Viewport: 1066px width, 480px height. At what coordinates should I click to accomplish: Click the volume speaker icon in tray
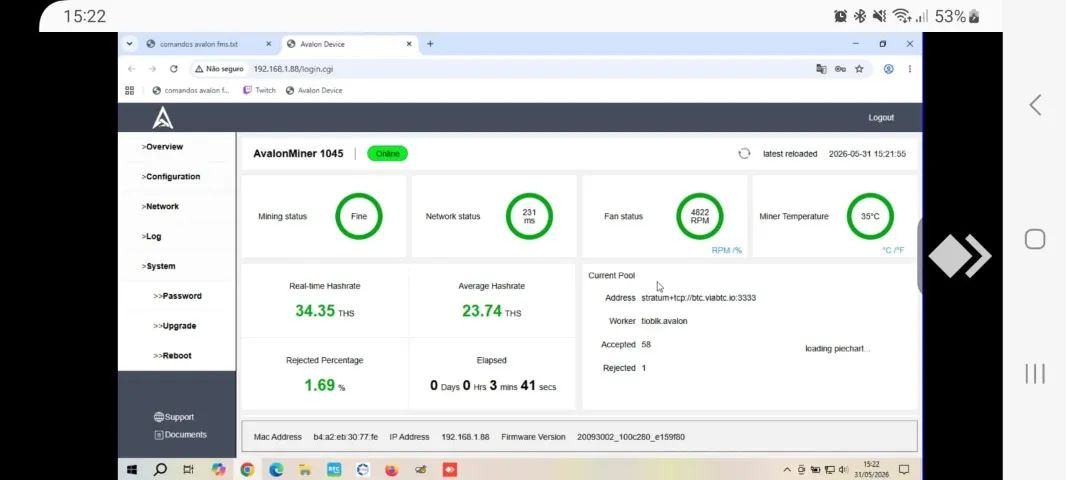[844, 469]
